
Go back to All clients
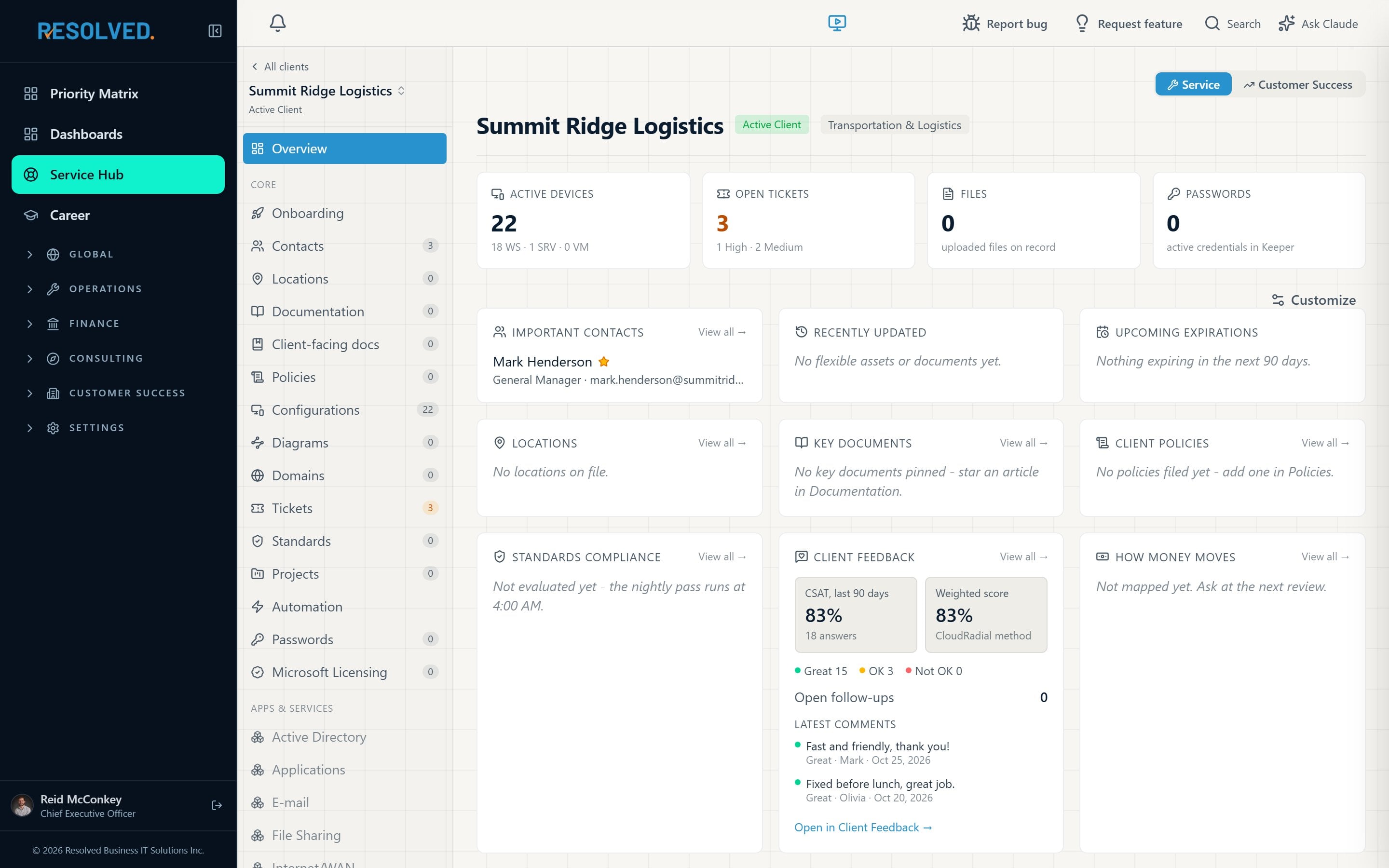tap(280, 67)
